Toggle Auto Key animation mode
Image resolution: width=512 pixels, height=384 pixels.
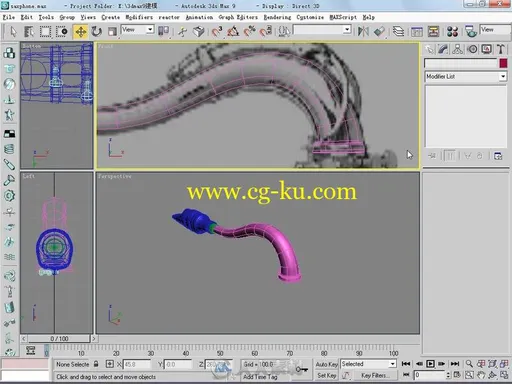(326, 364)
